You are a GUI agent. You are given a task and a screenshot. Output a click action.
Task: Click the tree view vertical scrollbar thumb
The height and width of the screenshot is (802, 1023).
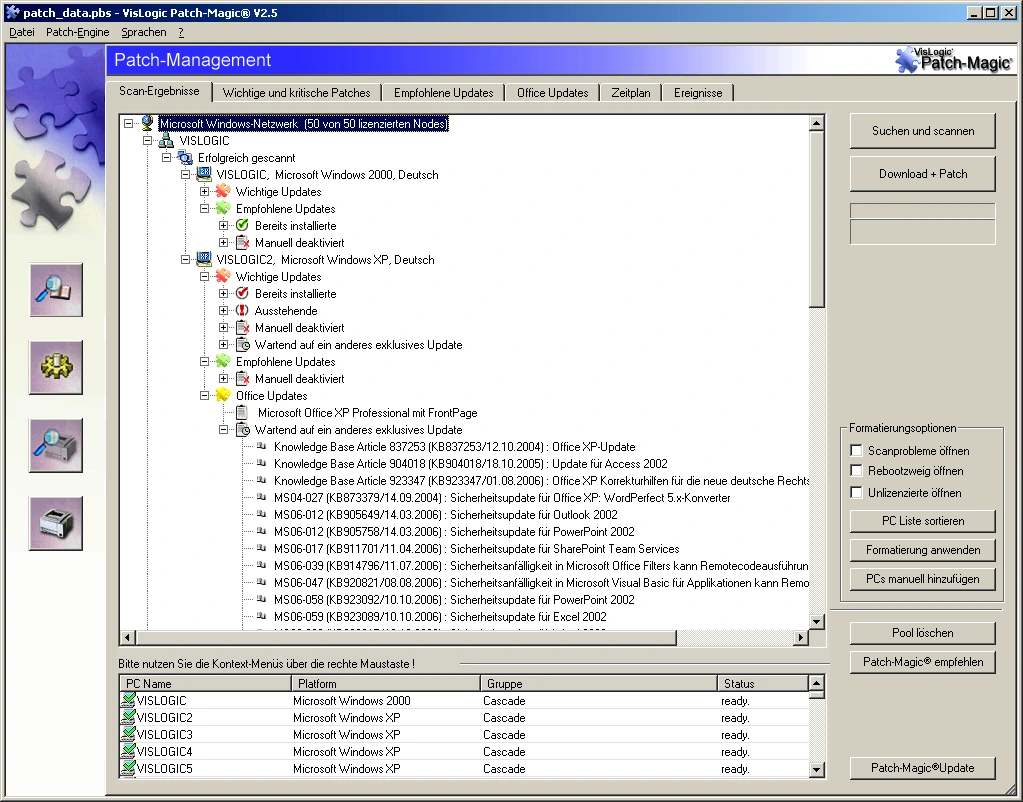click(816, 219)
